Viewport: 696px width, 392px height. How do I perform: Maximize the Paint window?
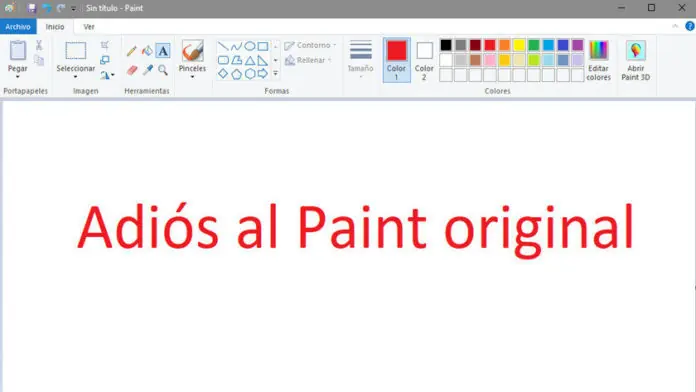point(651,8)
